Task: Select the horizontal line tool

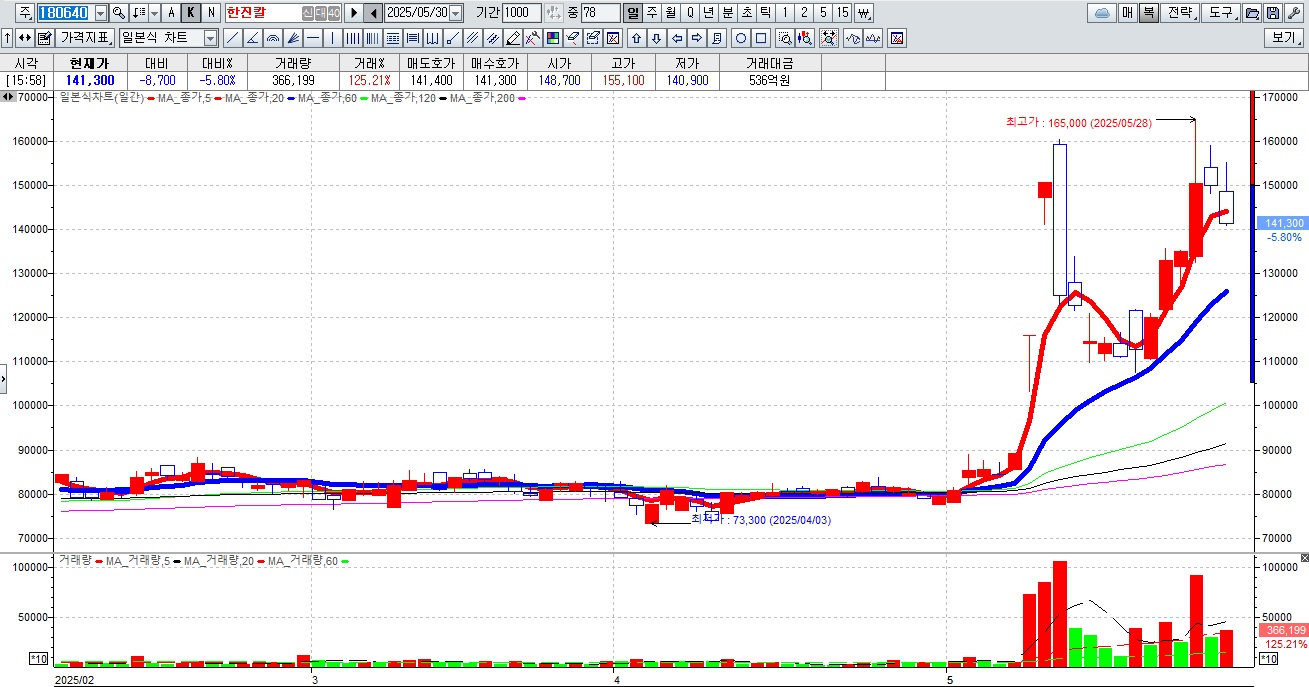Action: tap(312, 38)
